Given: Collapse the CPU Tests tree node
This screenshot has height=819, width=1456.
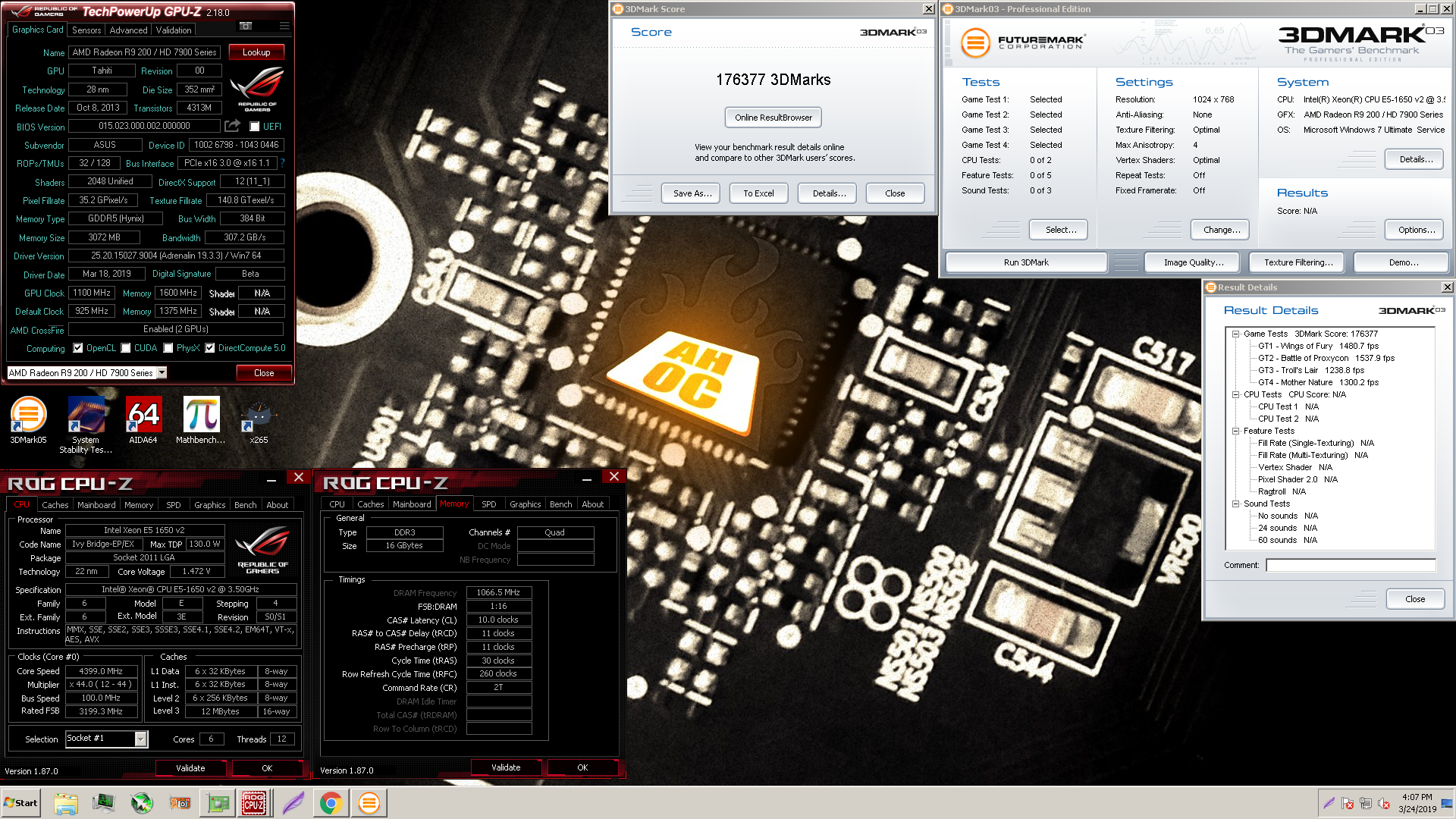Looking at the screenshot, I should coord(1235,394).
